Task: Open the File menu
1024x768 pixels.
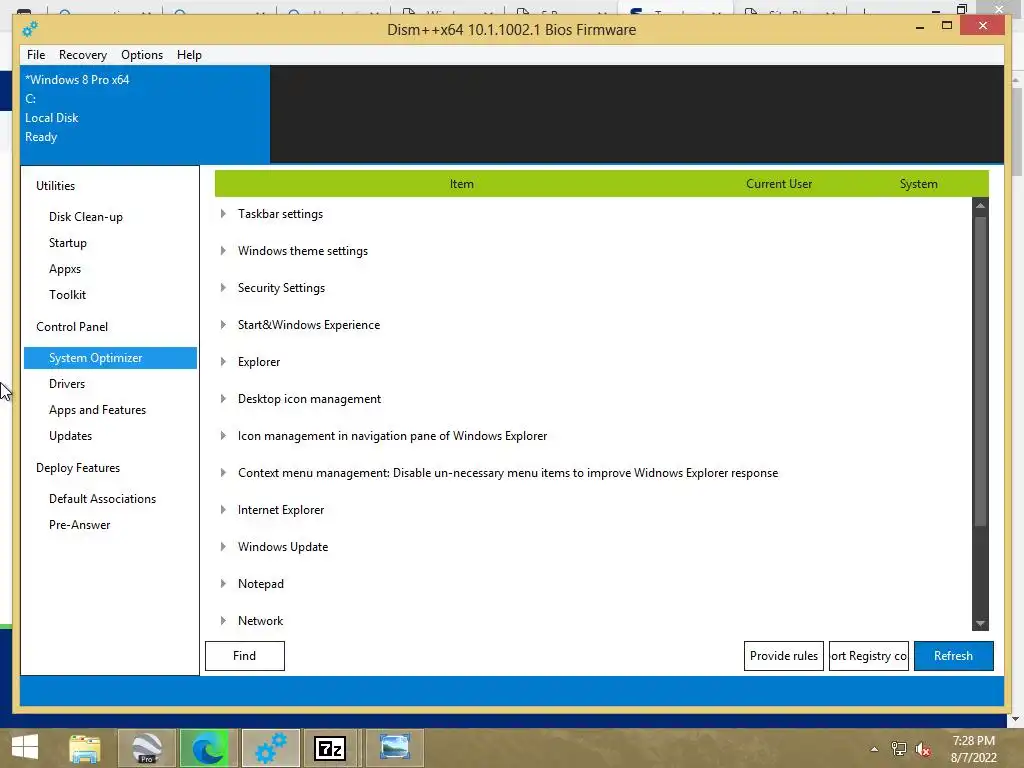Action: pos(36,55)
